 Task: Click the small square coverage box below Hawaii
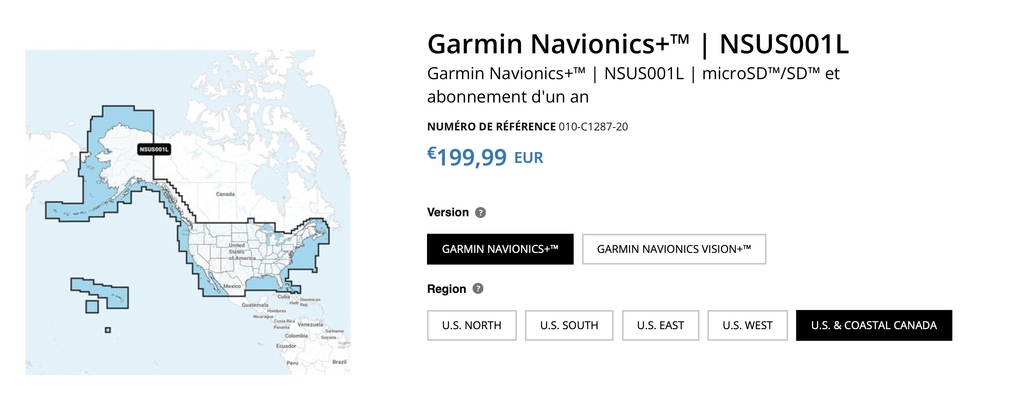click(108, 330)
